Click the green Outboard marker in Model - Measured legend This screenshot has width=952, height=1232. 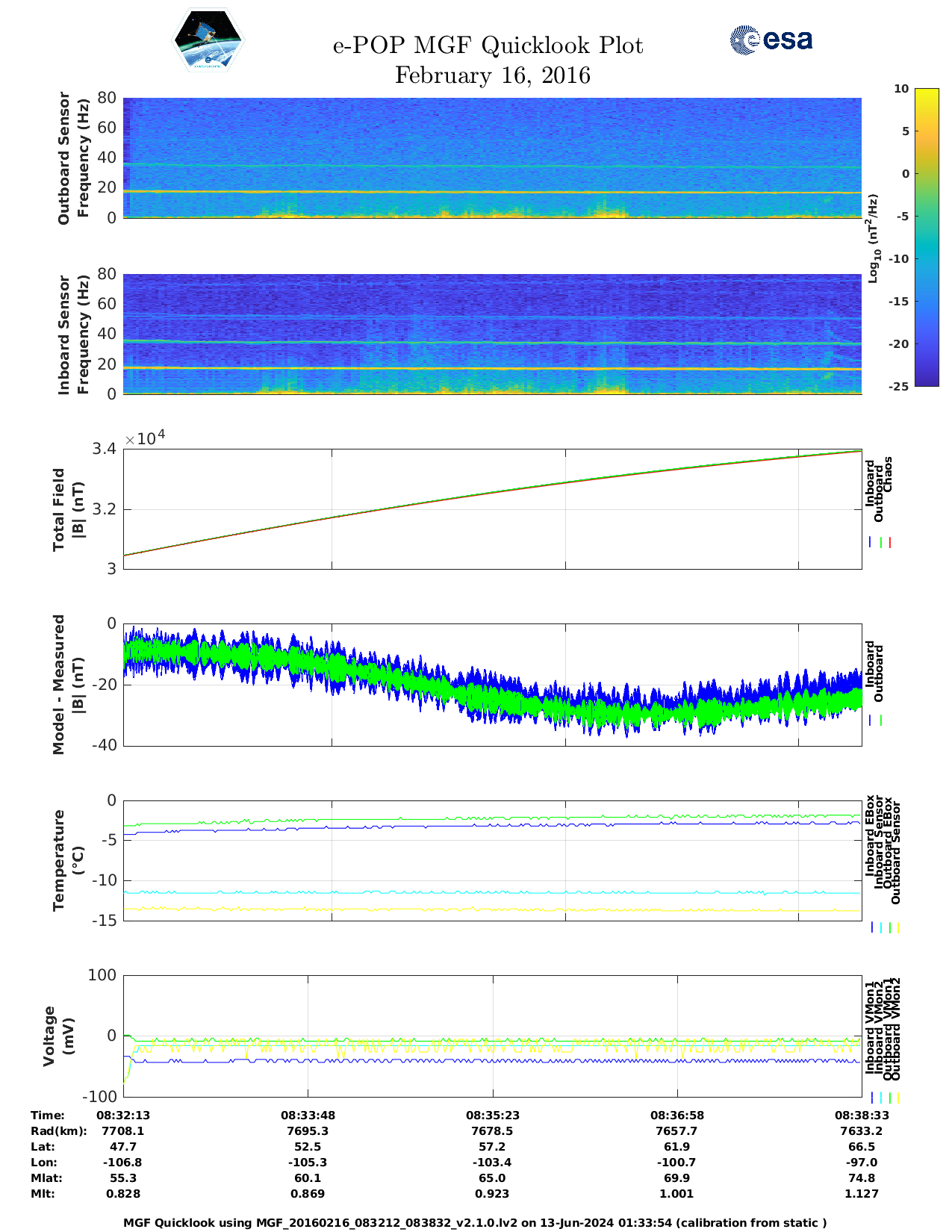(x=881, y=721)
